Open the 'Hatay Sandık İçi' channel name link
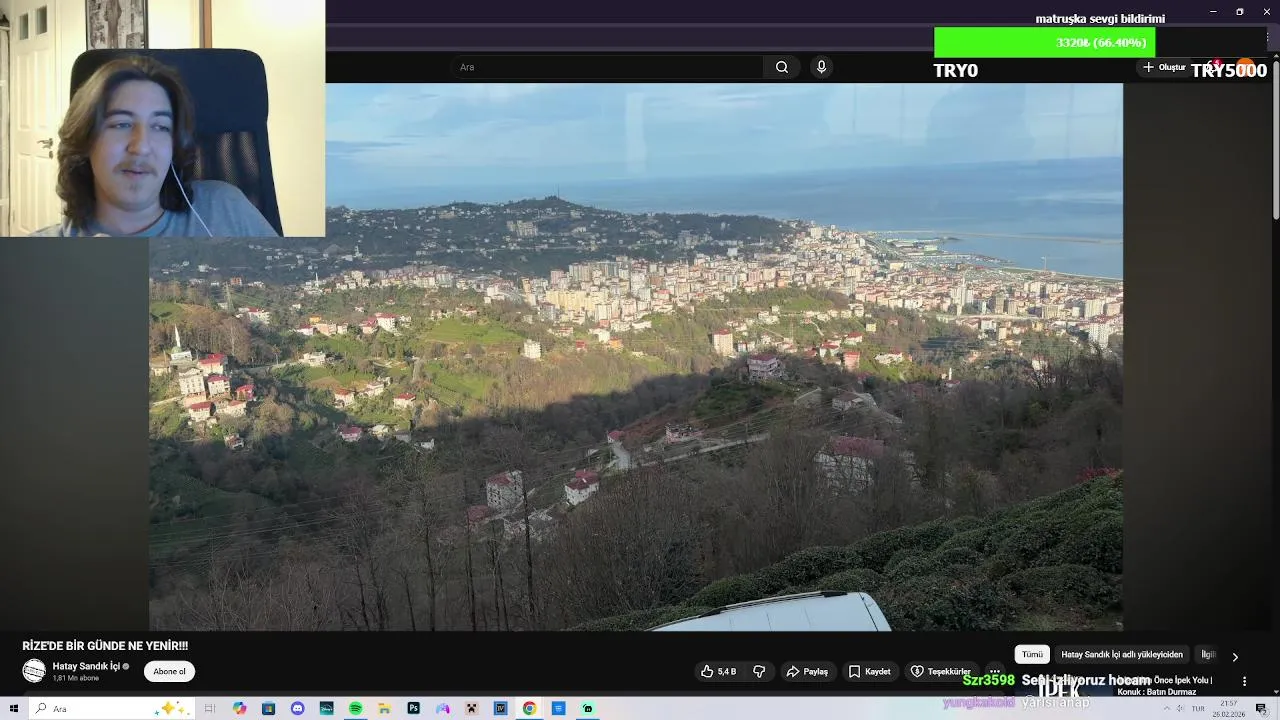Screen dimensions: 1280x720 tap(86, 666)
